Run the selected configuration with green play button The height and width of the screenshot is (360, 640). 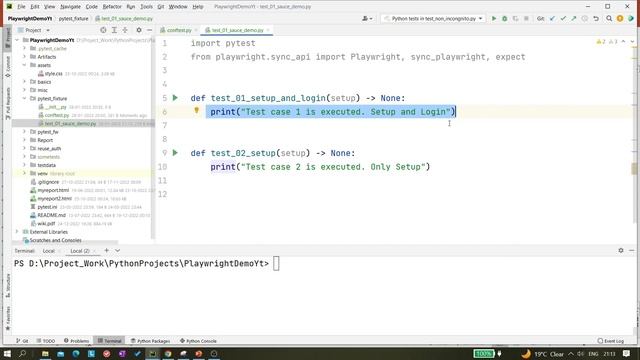pyautogui.click(x=494, y=18)
